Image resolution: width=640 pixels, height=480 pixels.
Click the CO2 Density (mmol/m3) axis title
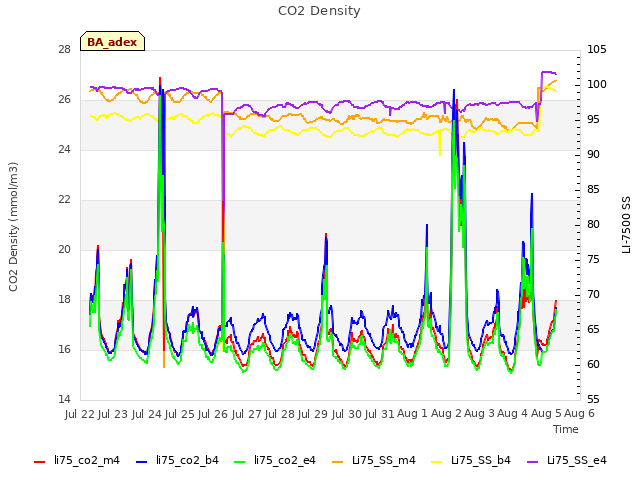click(x=13, y=227)
